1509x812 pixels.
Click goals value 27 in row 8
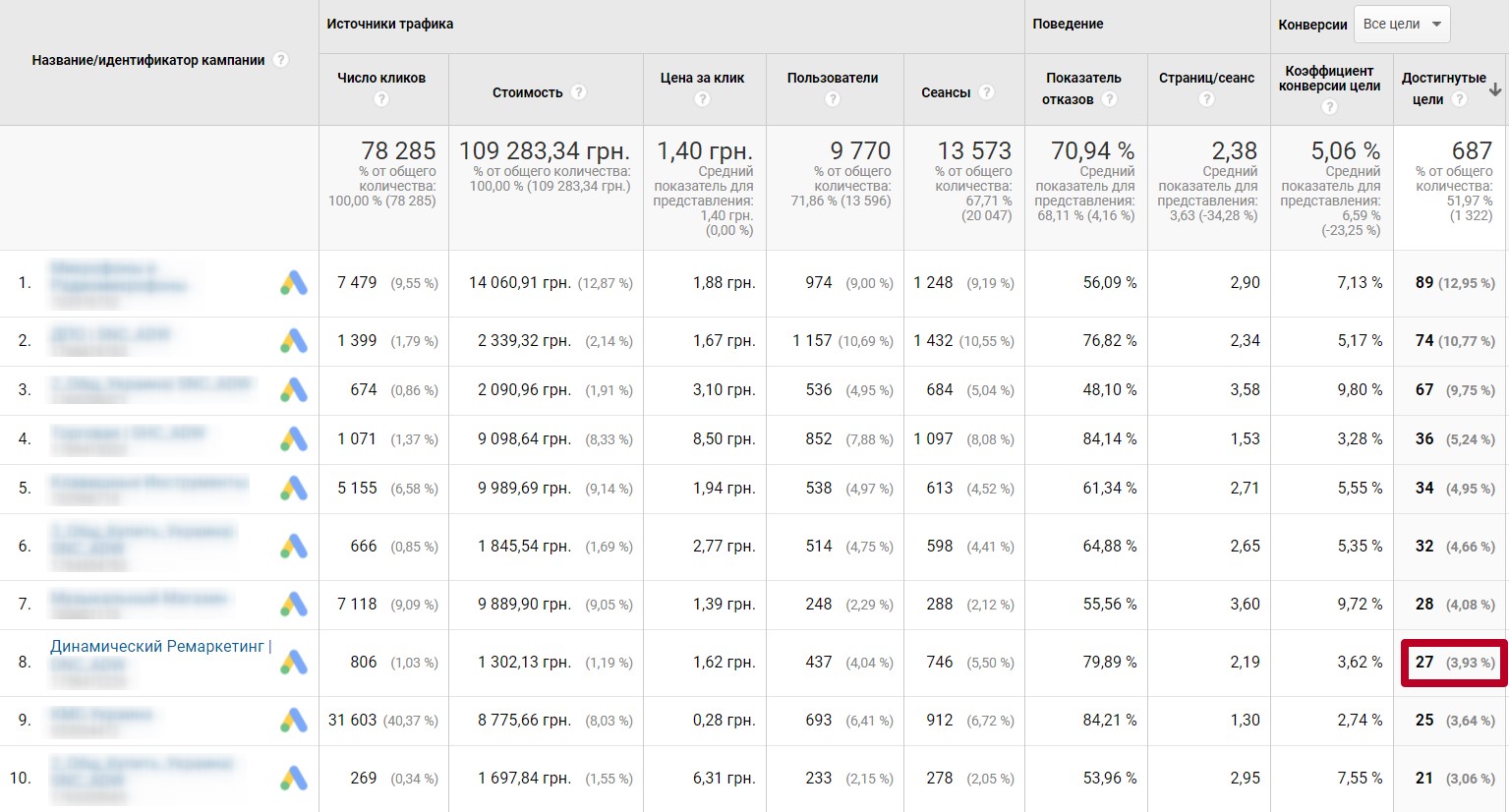tap(1424, 663)
